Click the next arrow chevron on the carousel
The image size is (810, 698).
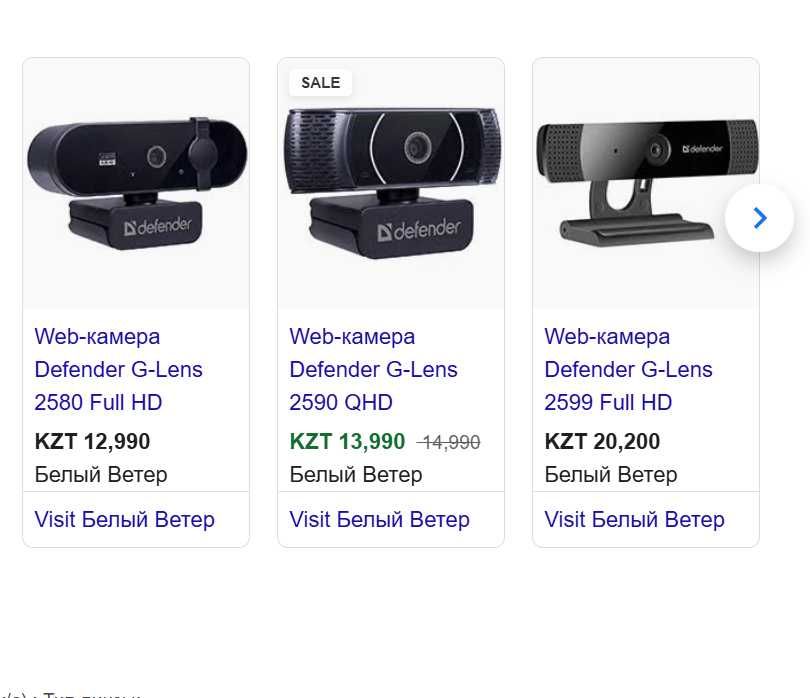tap(759, 217)
